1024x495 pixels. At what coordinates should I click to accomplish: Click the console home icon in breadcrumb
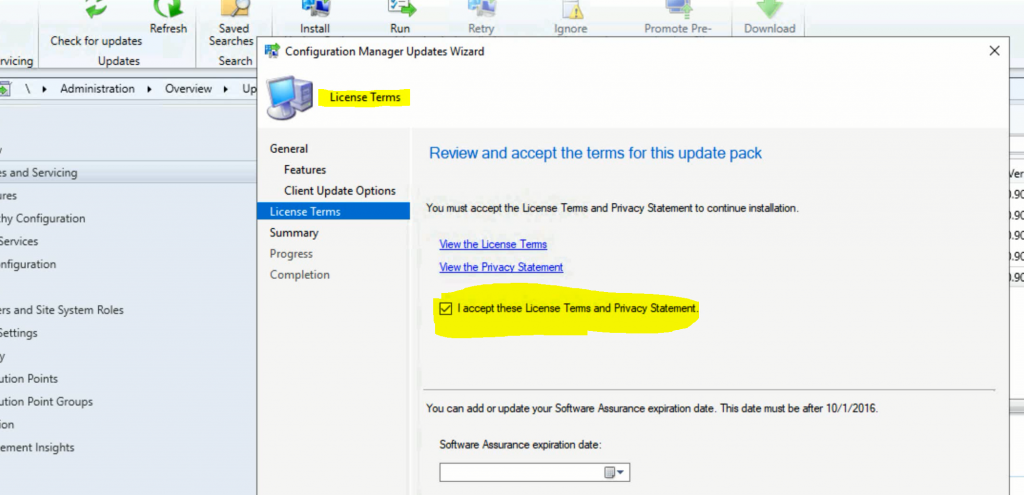pyautogui.click(x=5, y=89)
